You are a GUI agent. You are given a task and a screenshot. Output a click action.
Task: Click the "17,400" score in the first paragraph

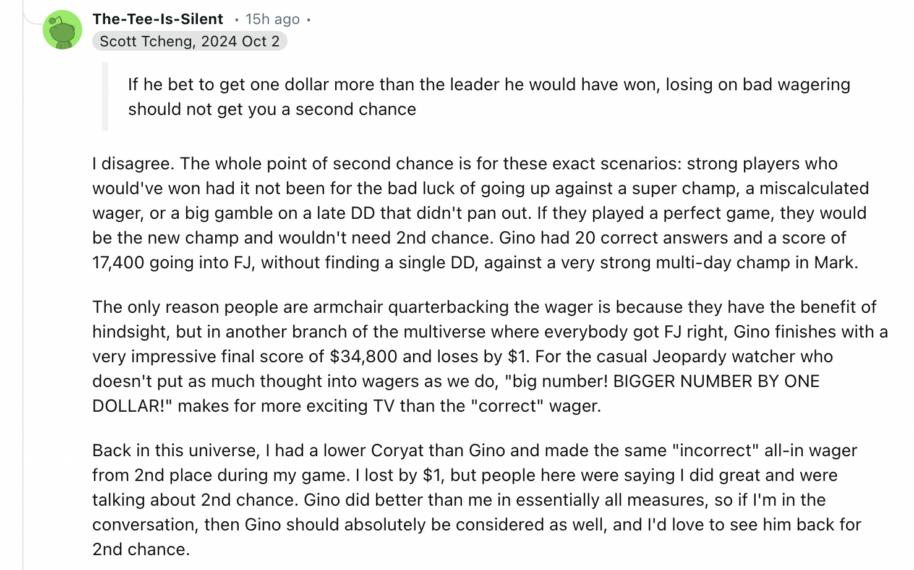click(x=118, y=263)
